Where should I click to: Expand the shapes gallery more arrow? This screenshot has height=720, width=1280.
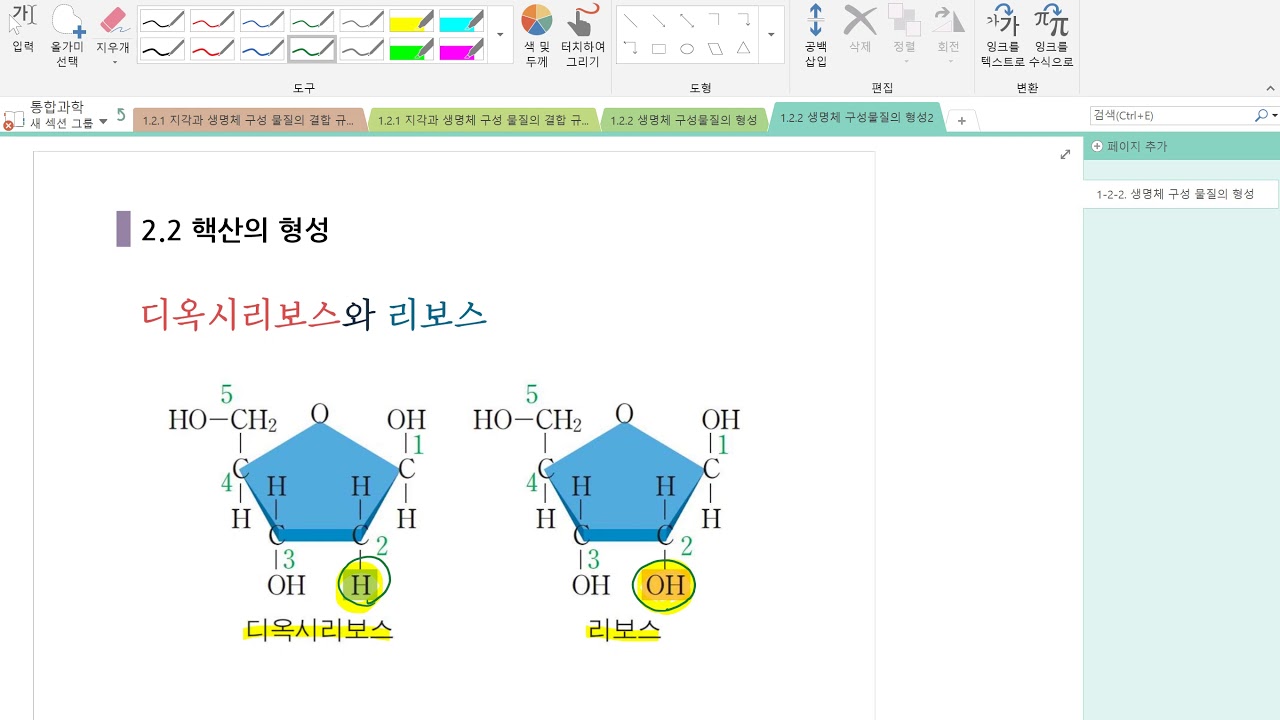click(x=771, y=35)
